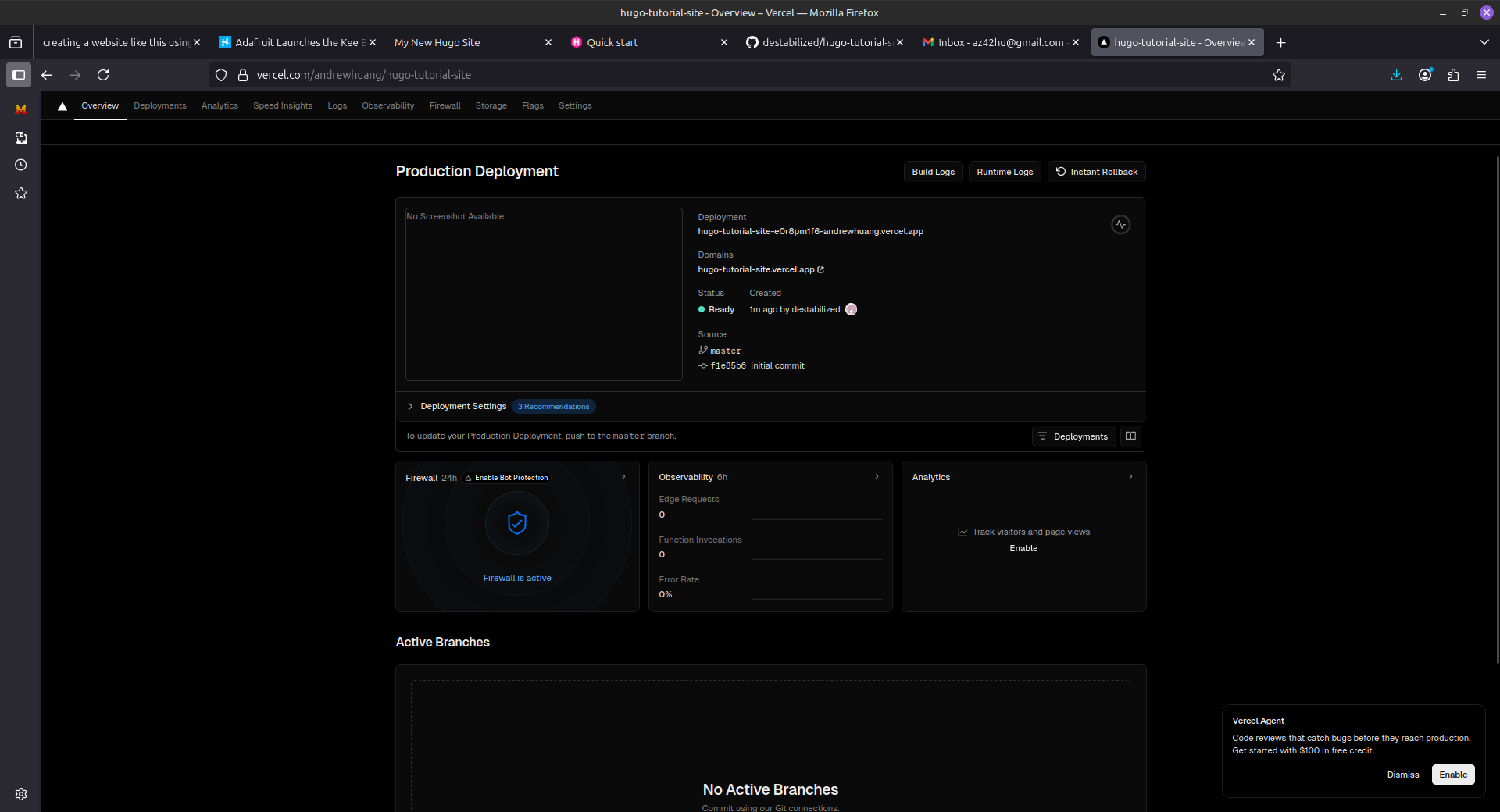Open Firefox history sidebar clock icon
Image resolution: width=1500 pixels, height=812 pixels.
coord(21,166)
